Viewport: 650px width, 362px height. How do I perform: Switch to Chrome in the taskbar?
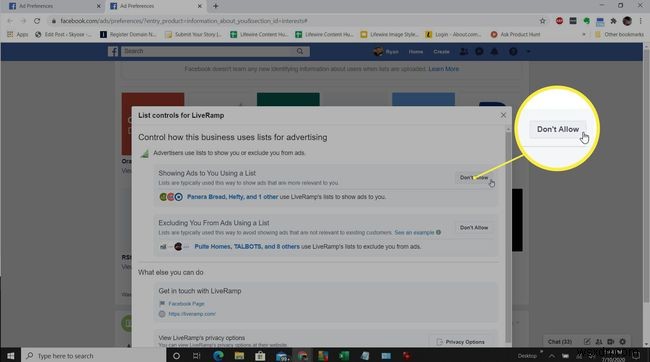tap(302, 356)
